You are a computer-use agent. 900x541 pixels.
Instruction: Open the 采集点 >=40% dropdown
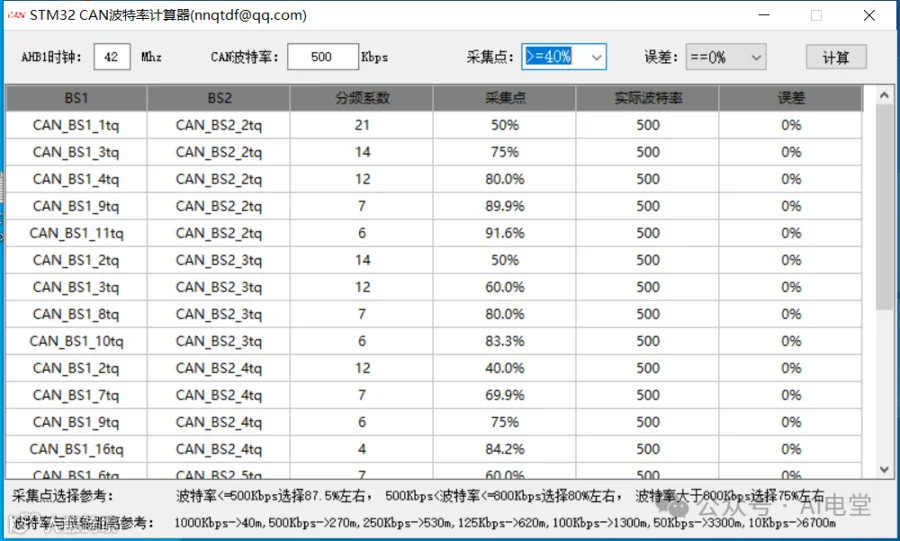pos(564,57)
